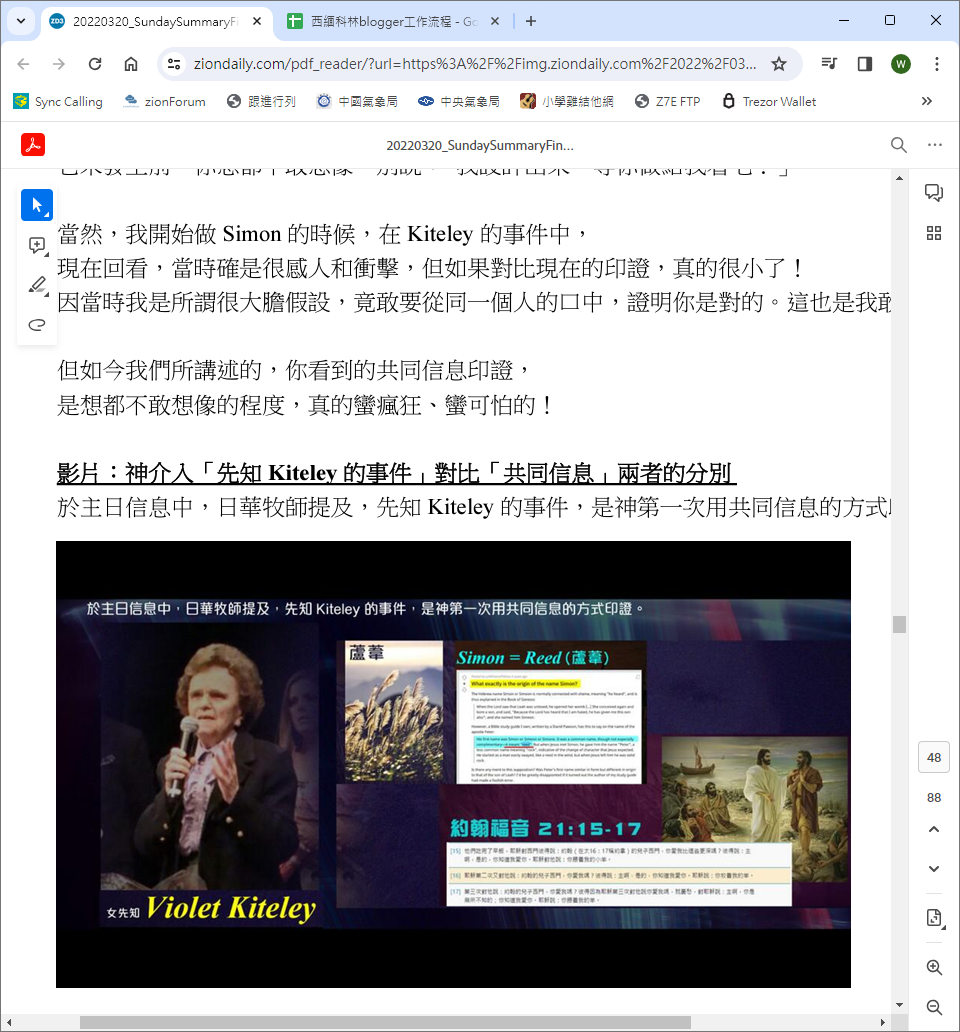
Task: Click the total page count 88
Action: [x=934, y=798]
